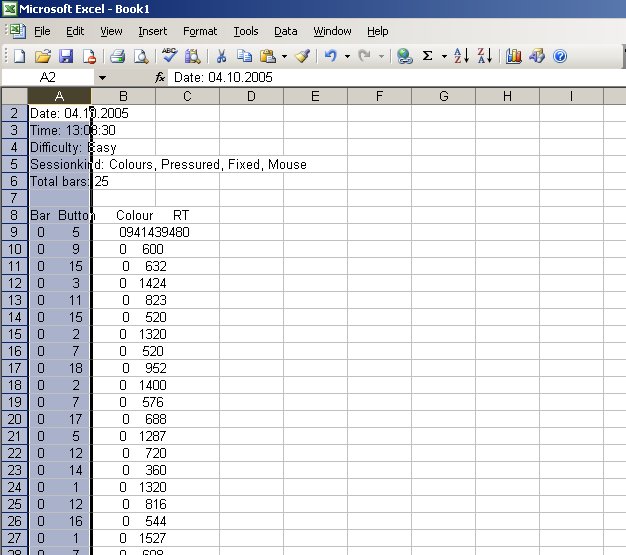Run the ABC spelling check icon
This screenshot has height=555, width=626.
[x=169, y=55]
